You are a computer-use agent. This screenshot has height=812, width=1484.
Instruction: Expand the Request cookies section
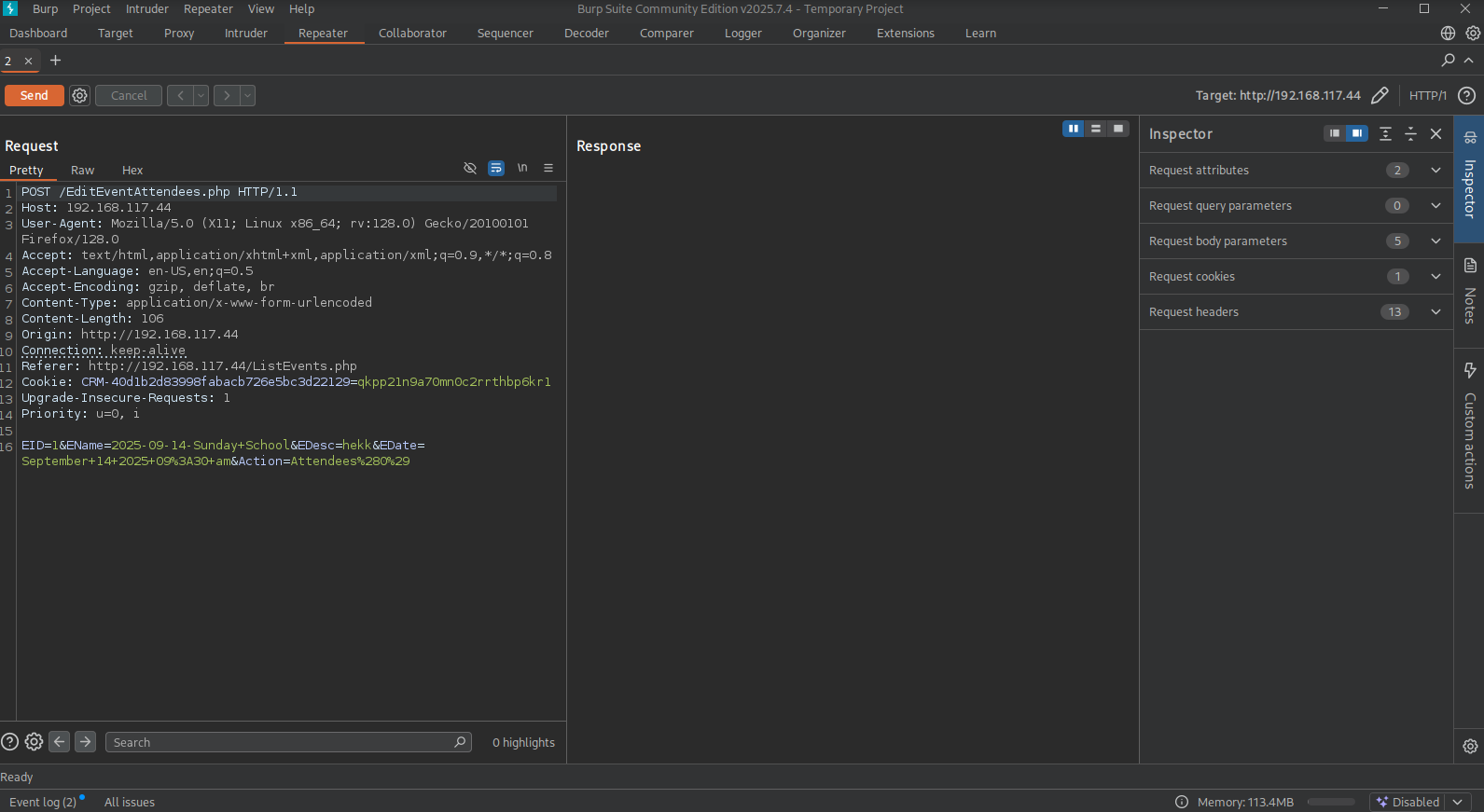pyautogui.click(x=1435, y=276)
